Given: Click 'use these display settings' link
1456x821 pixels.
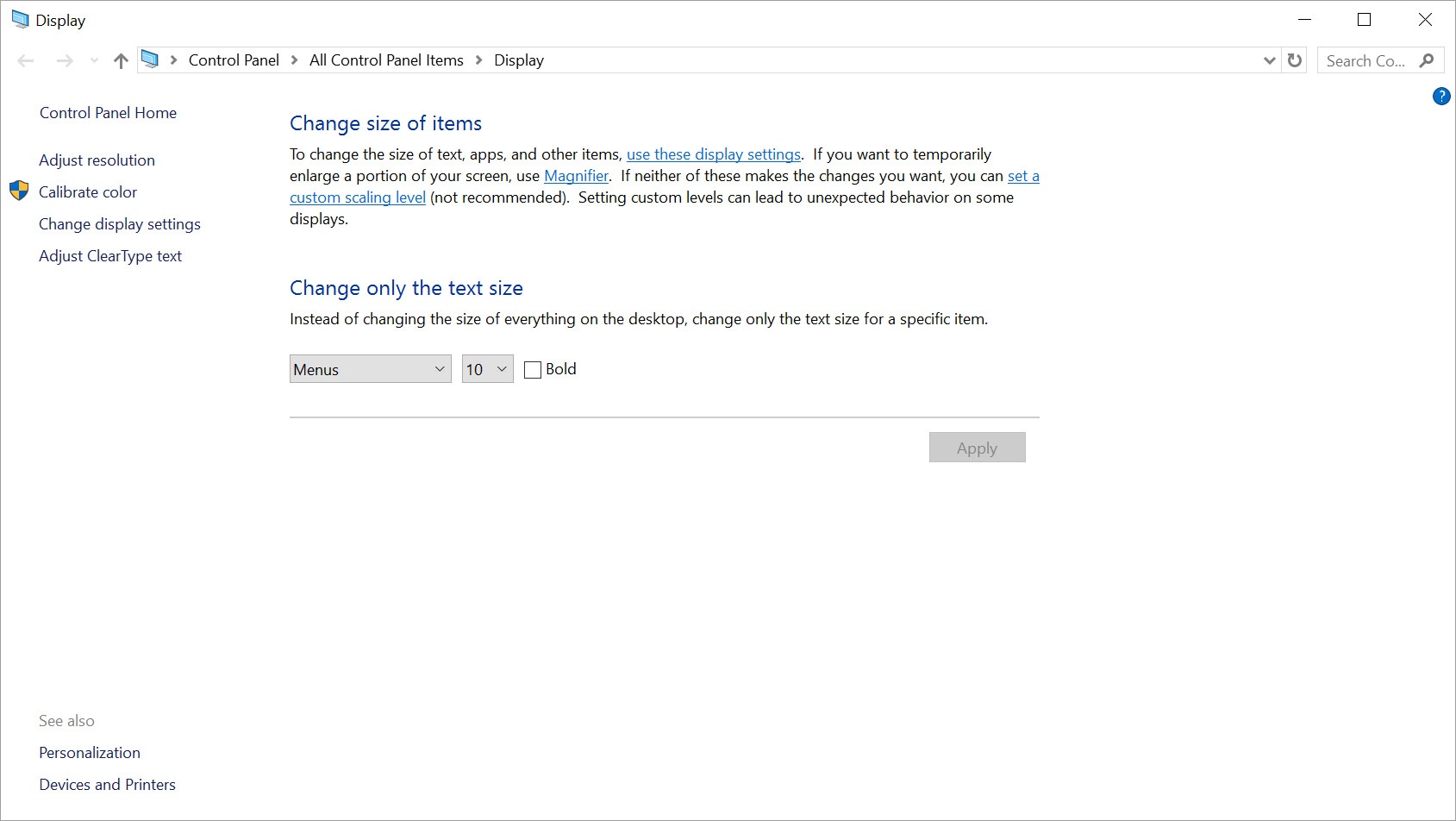Looking at the screenshot, I should pyautogui.click(x=713, y=154).
